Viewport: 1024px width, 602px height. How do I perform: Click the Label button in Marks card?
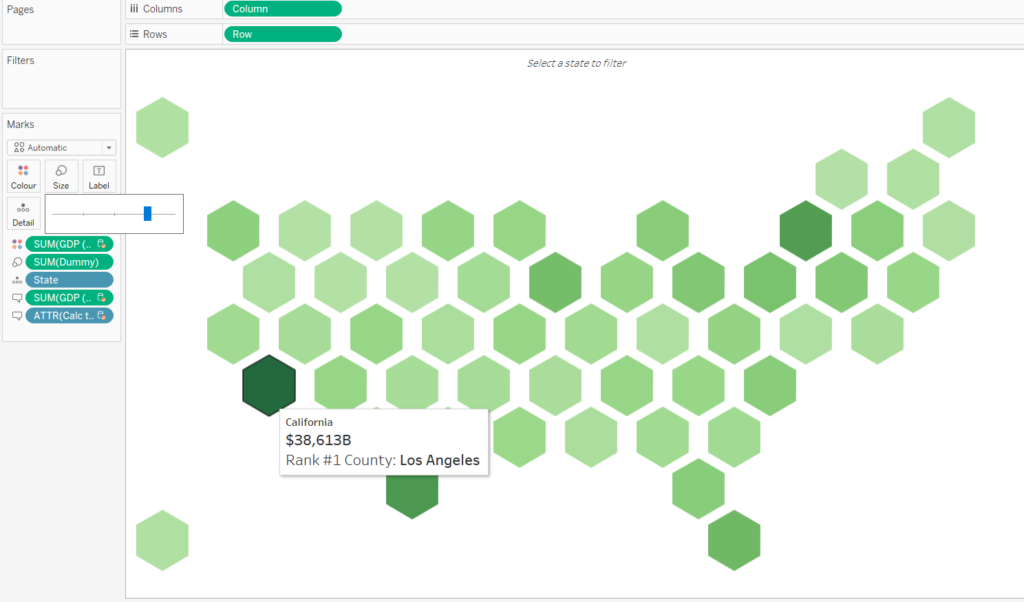99,176
